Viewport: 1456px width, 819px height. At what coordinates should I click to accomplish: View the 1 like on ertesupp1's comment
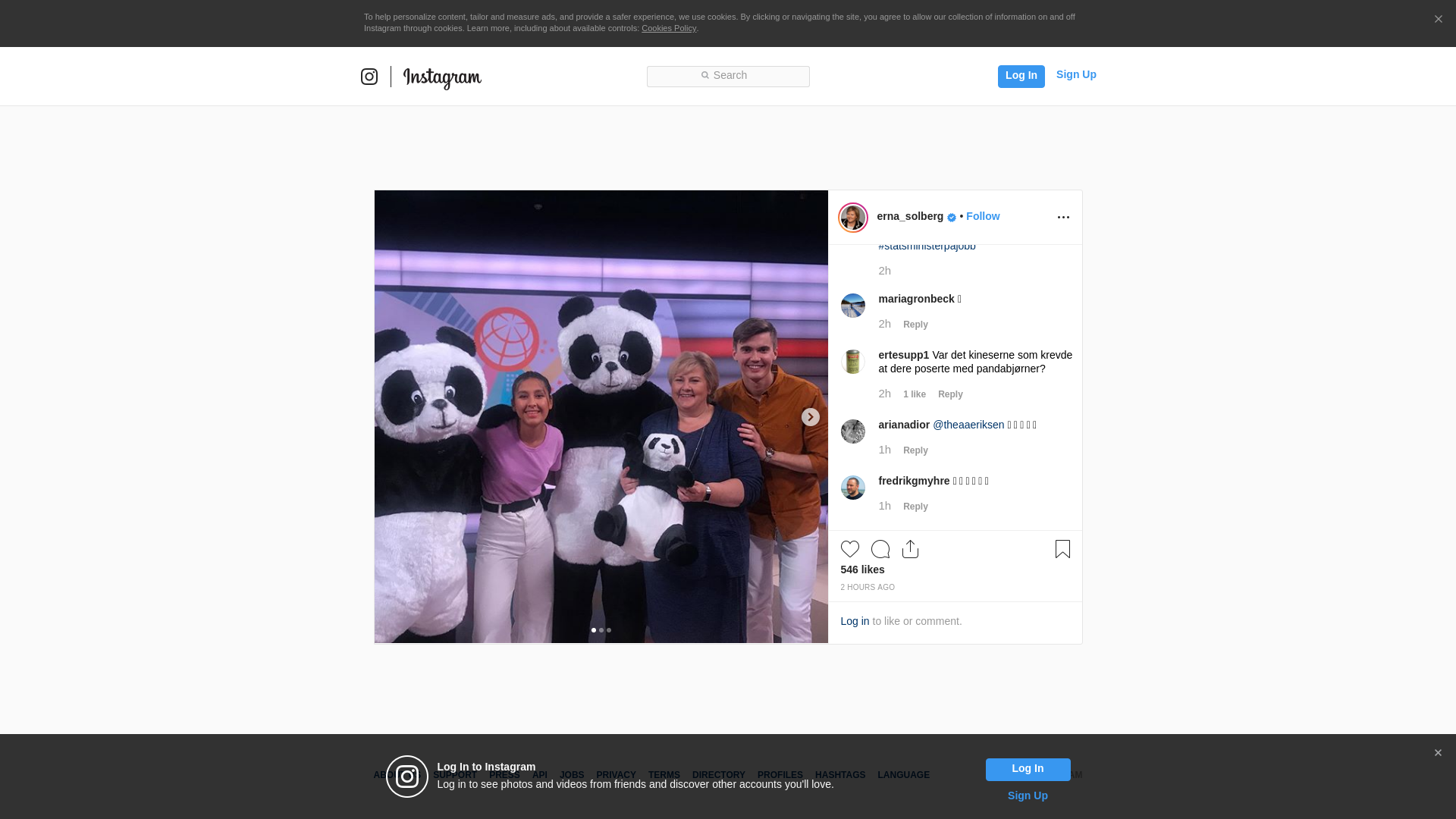coord(914,394)
